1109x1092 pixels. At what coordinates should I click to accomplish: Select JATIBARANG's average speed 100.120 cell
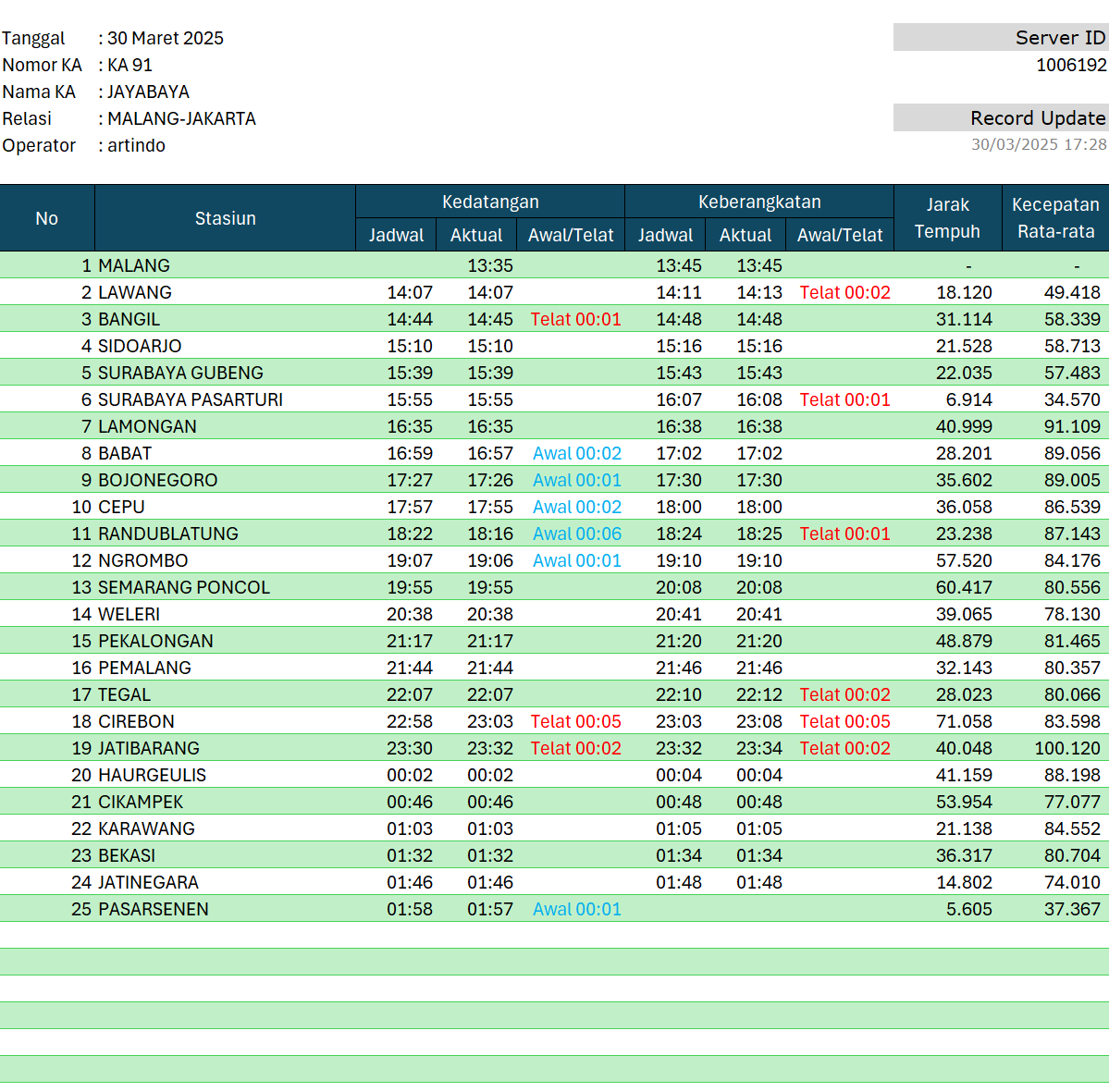[1066, 748]
